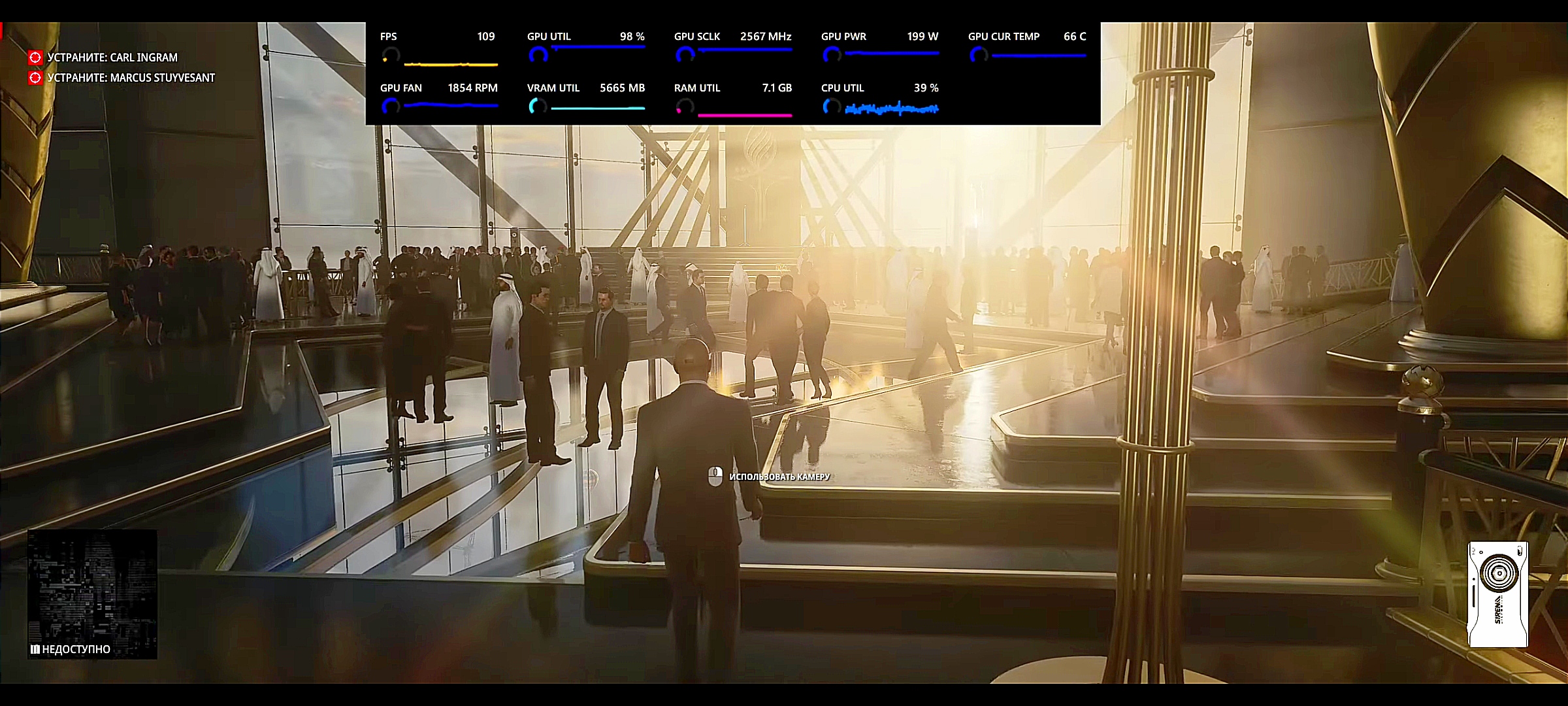Click the GPU FAN value 1854 RPM

tap(472, 88)
